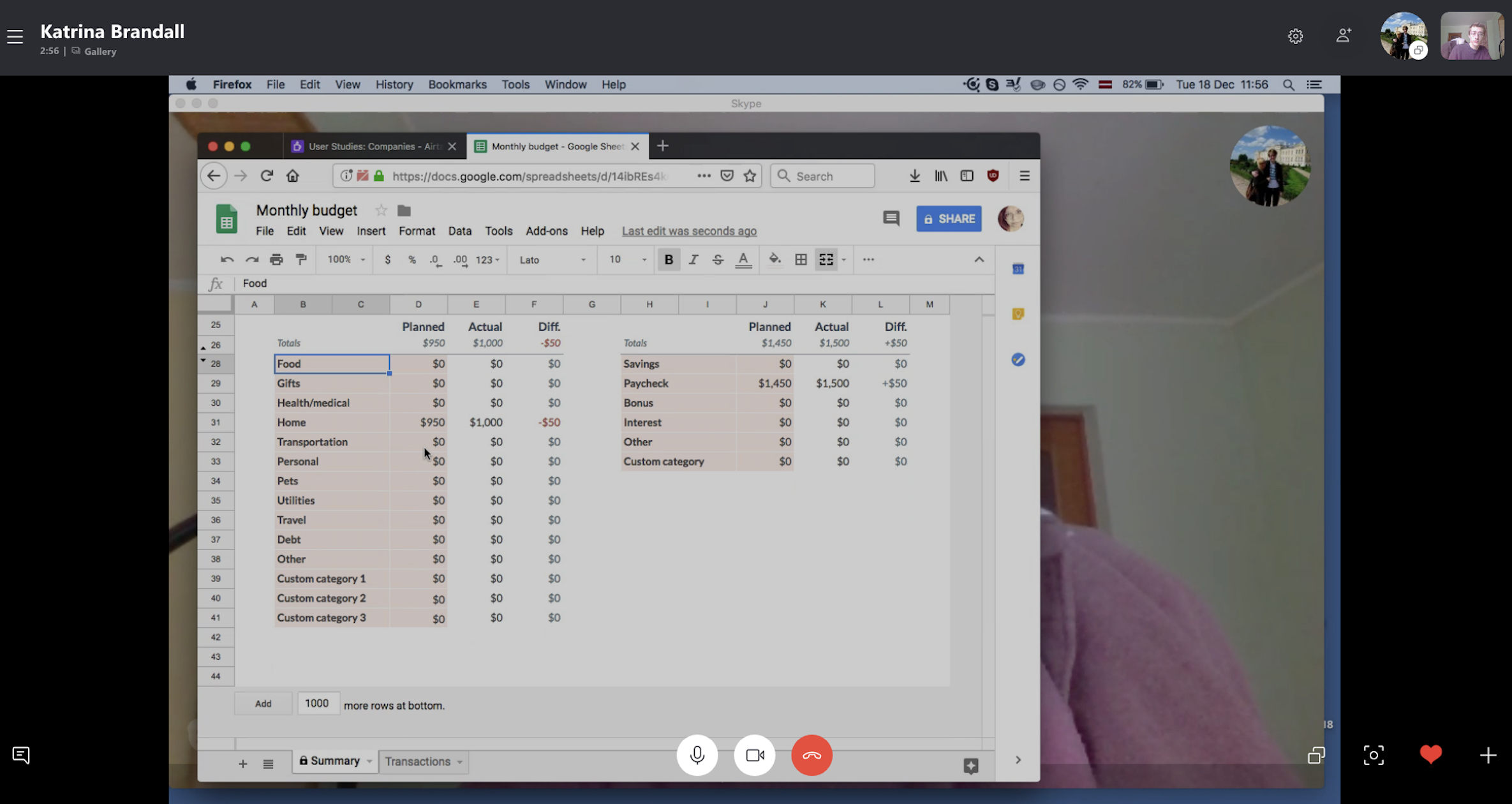The height and width of the screenshot is (804, 1512).
Task: Click the paint format icon
Action: [301, 259]
